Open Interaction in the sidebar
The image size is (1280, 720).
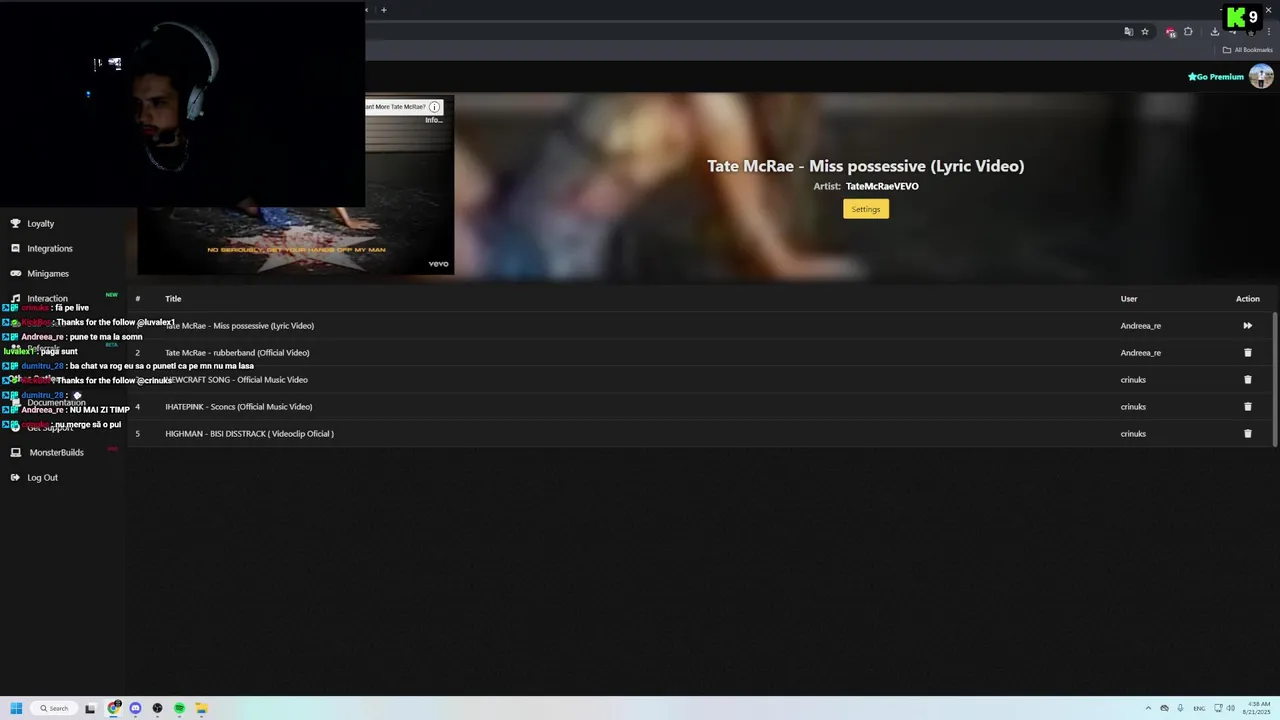(47, 298)
